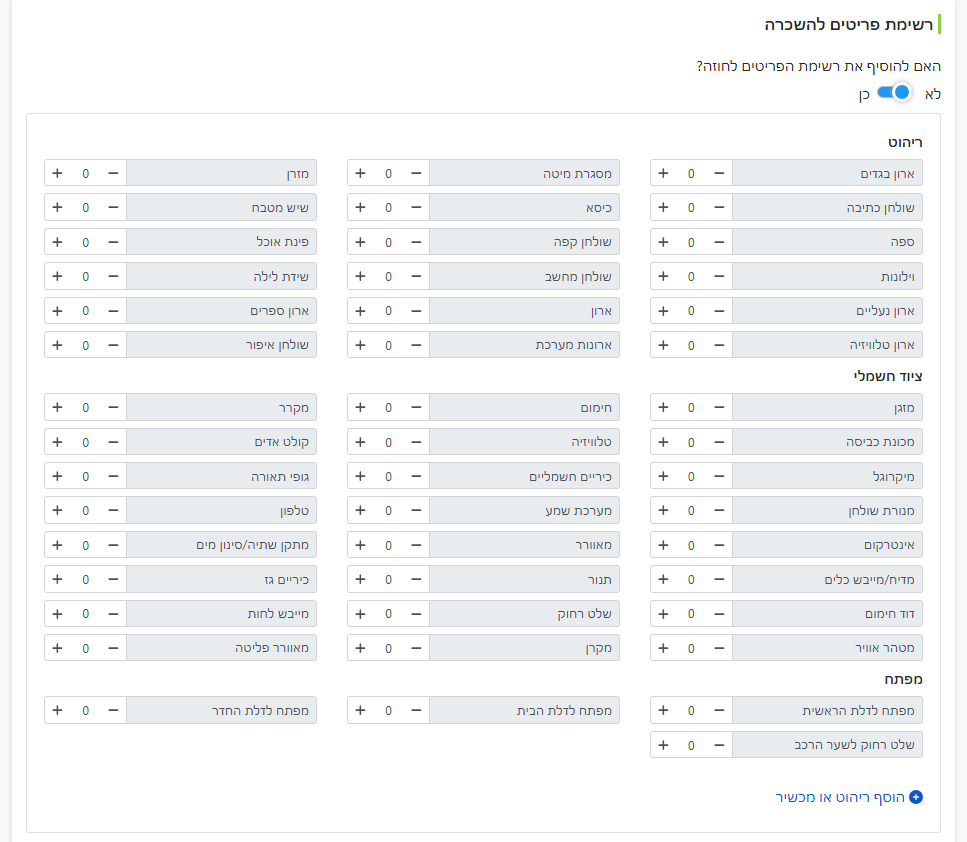Image resolution: width=967 pixels, height=842 pixels.
Task: Increase count for מפתח לדלת הראשית
Action: 664,710
